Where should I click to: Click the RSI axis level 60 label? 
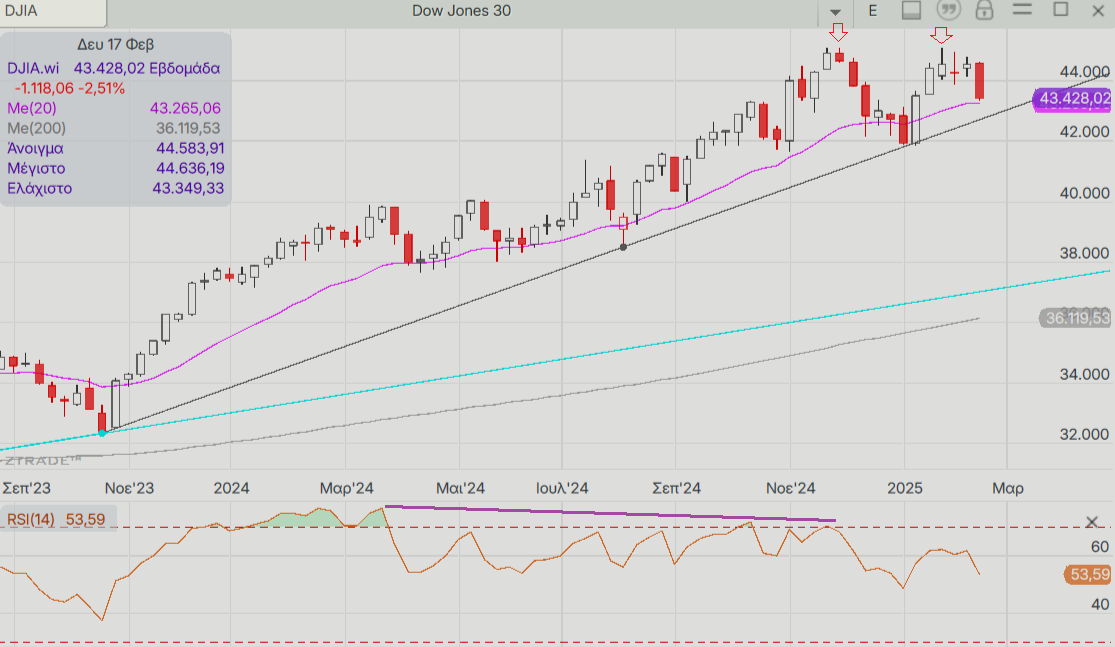coord(1100,546)
